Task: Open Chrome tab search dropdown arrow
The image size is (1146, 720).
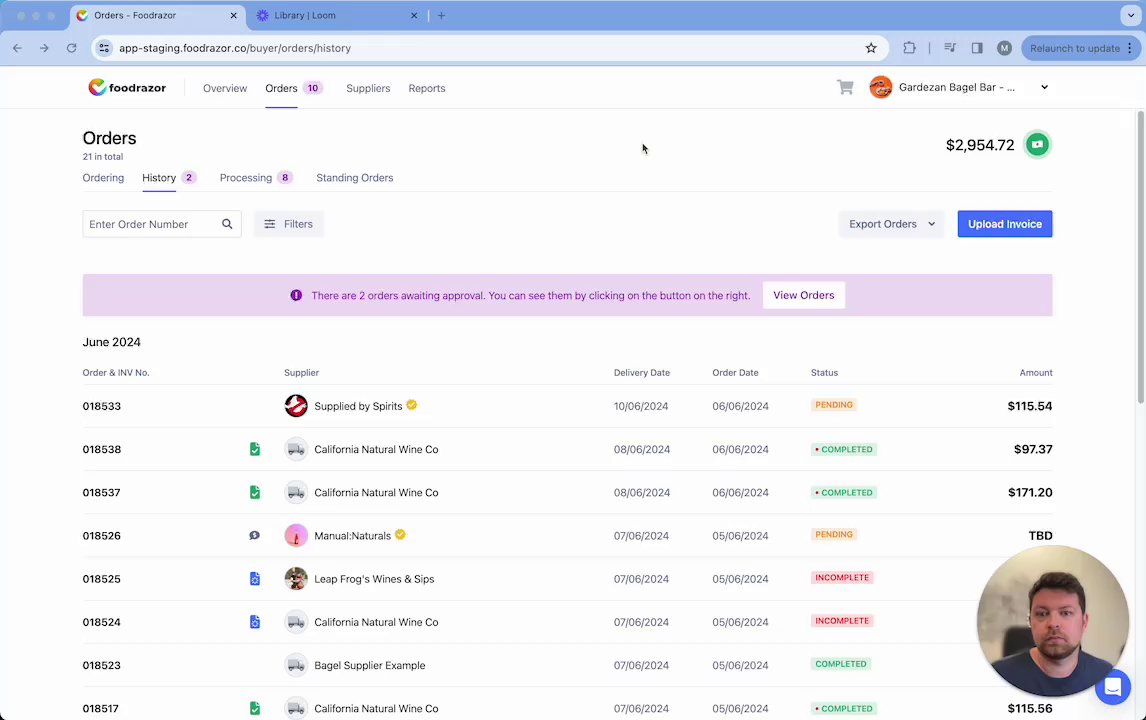Action: tap(1131, 15)
